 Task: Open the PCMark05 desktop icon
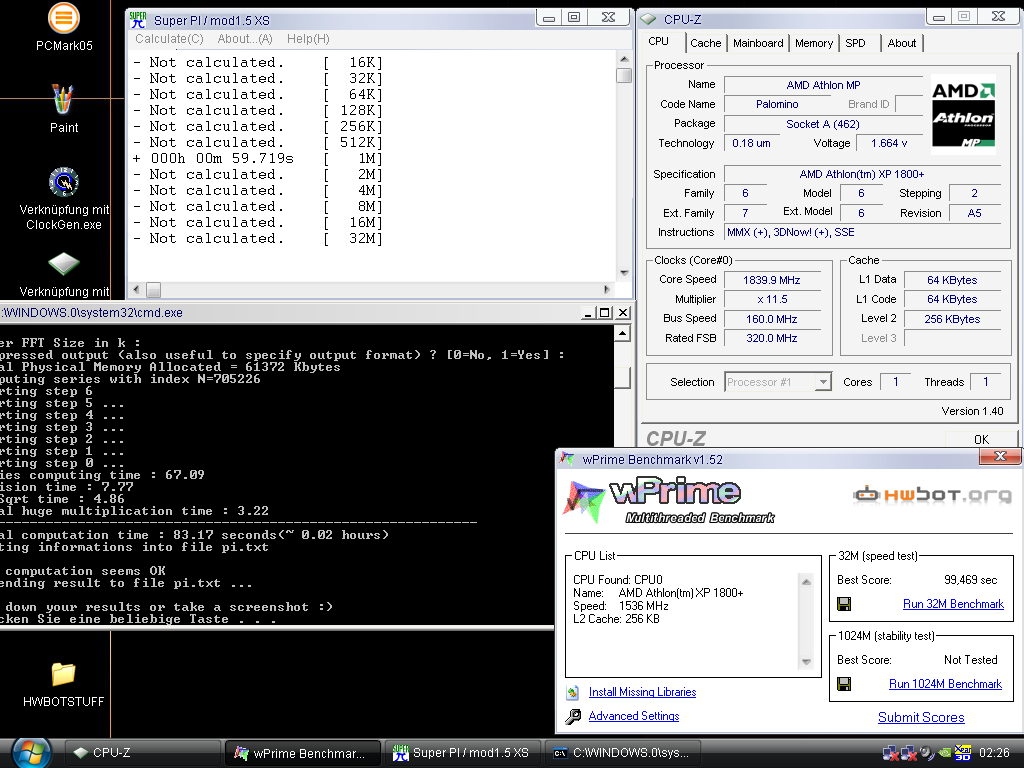click(x=63, y=18)
